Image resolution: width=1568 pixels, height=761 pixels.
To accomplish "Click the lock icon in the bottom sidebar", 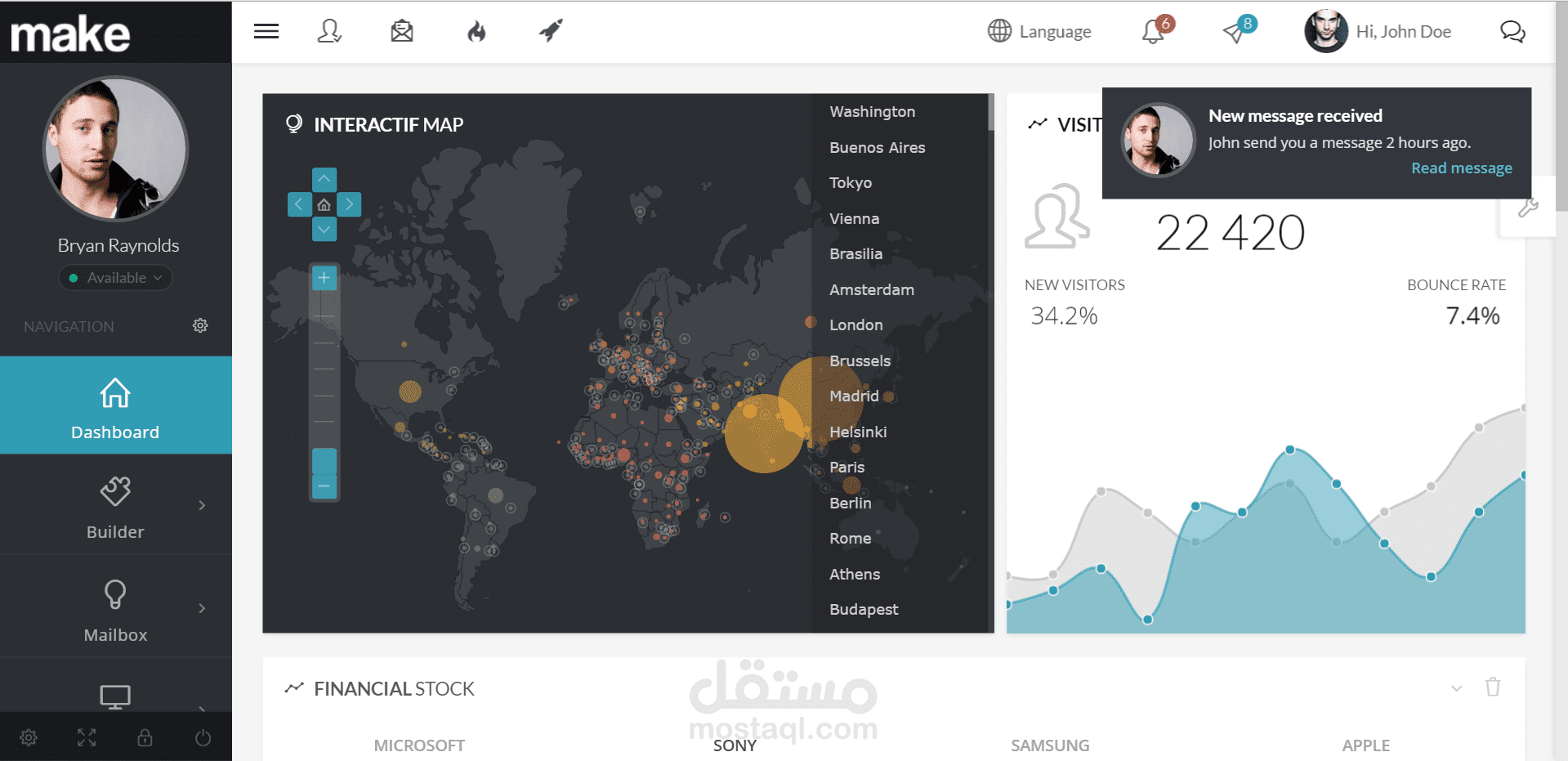I will [145, 737].
